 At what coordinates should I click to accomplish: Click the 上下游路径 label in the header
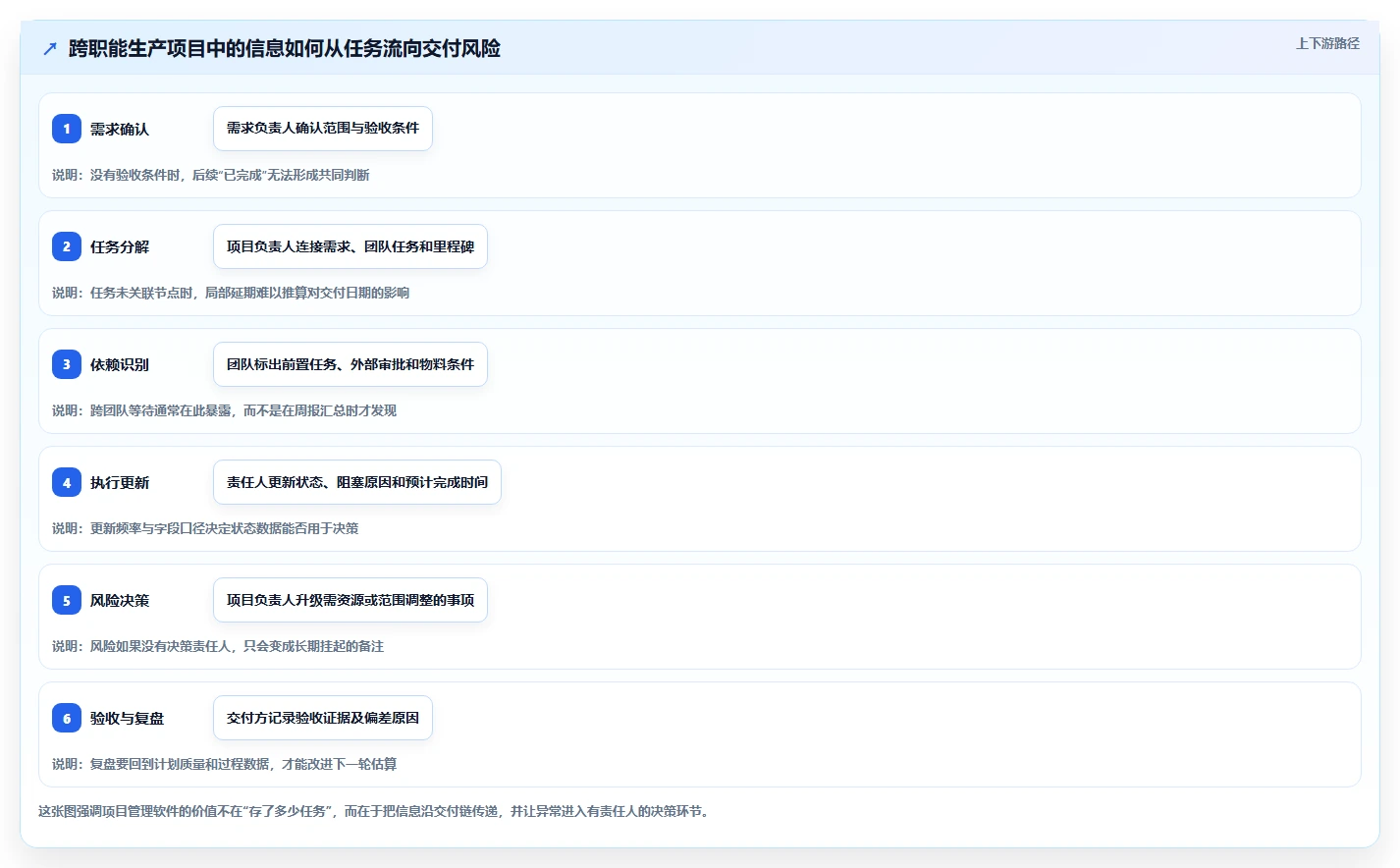1327,43
